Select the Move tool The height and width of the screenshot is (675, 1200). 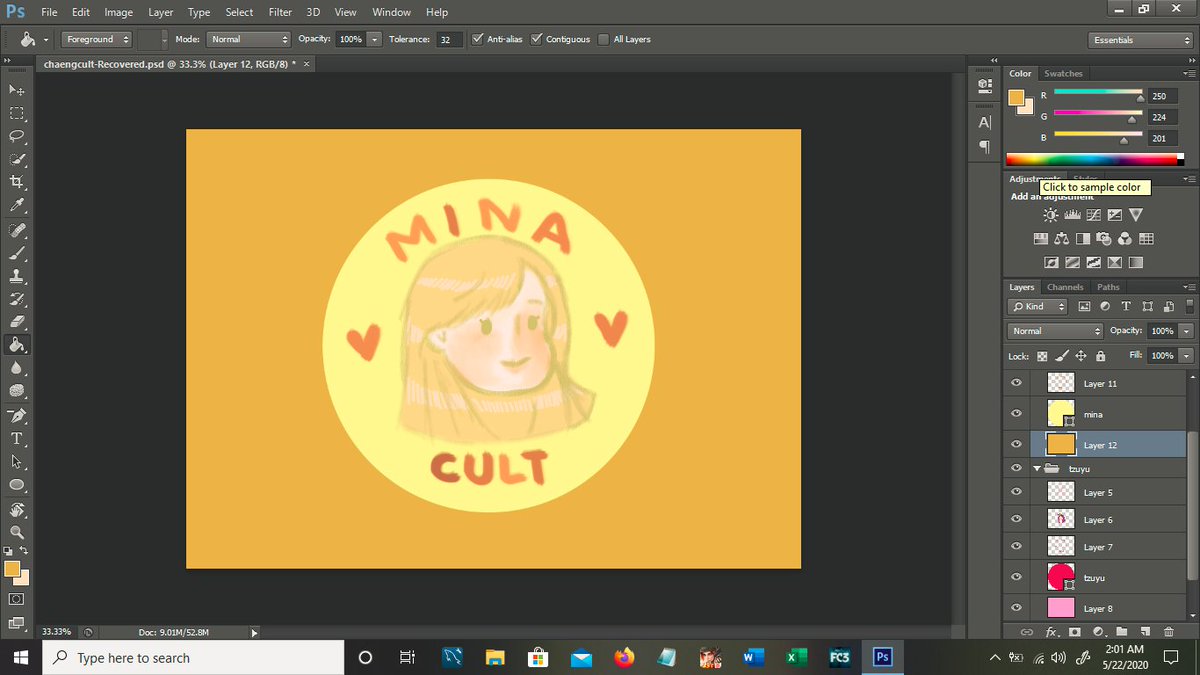(17, 90)
